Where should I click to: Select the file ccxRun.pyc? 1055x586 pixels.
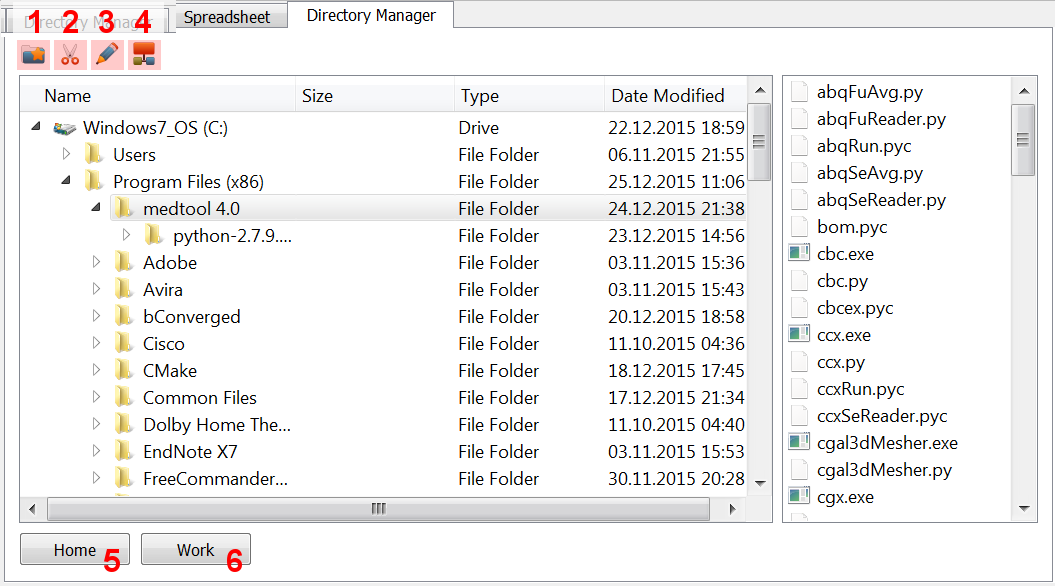tap(861, 389)
